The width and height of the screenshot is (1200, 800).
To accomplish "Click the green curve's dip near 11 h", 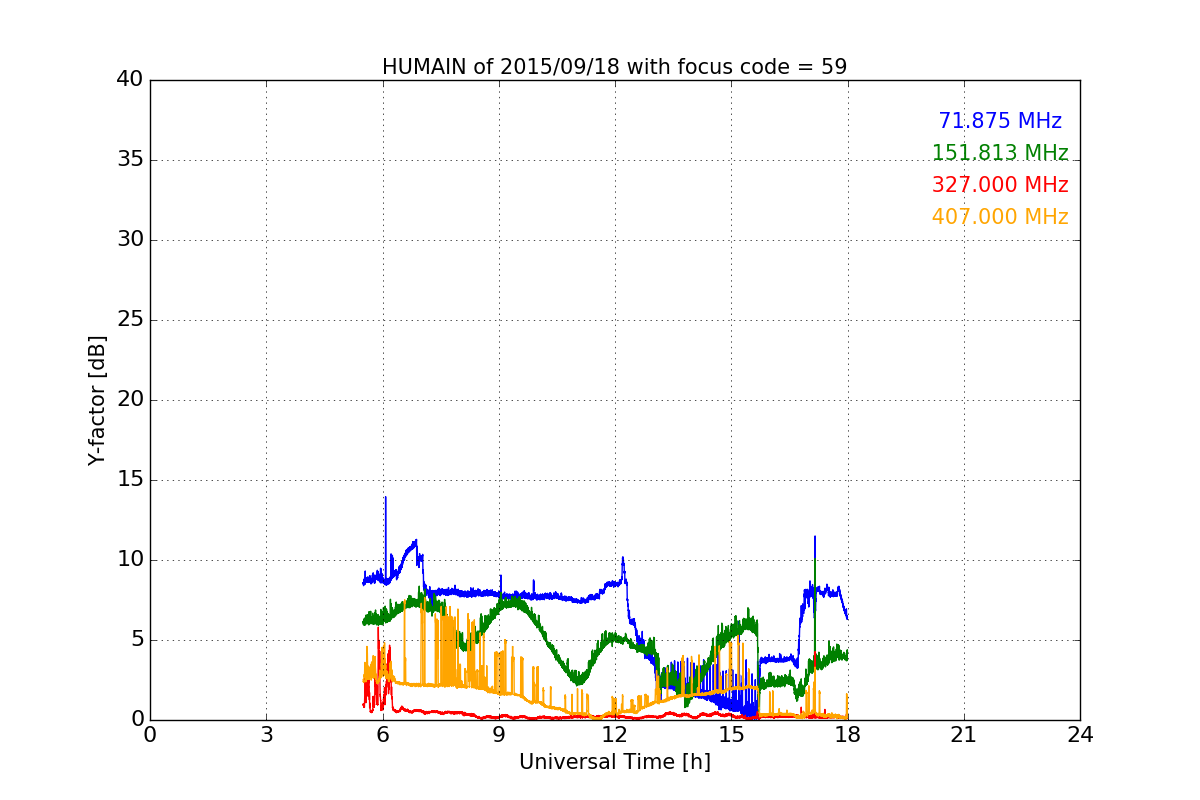I will (578, 680).
